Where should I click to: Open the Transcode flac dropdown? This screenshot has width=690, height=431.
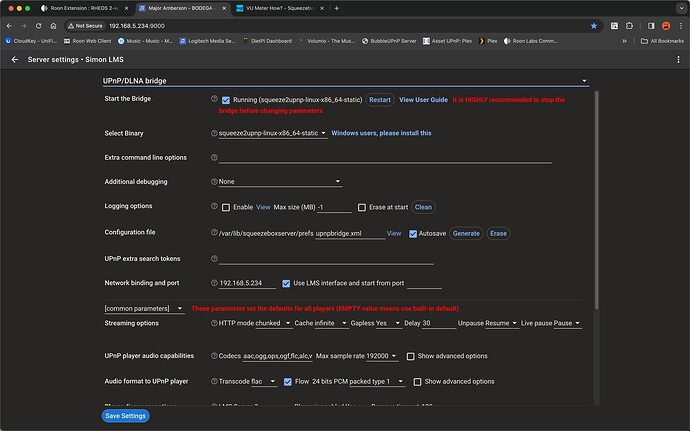264,381
